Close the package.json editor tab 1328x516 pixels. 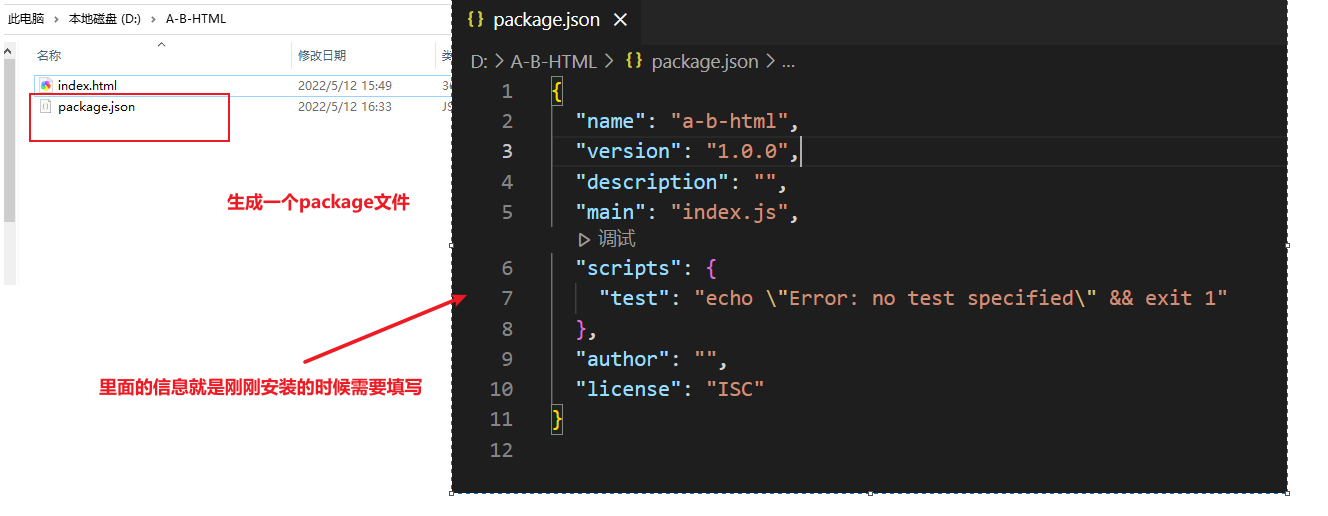pyautogui.click(x=620, y=20)
